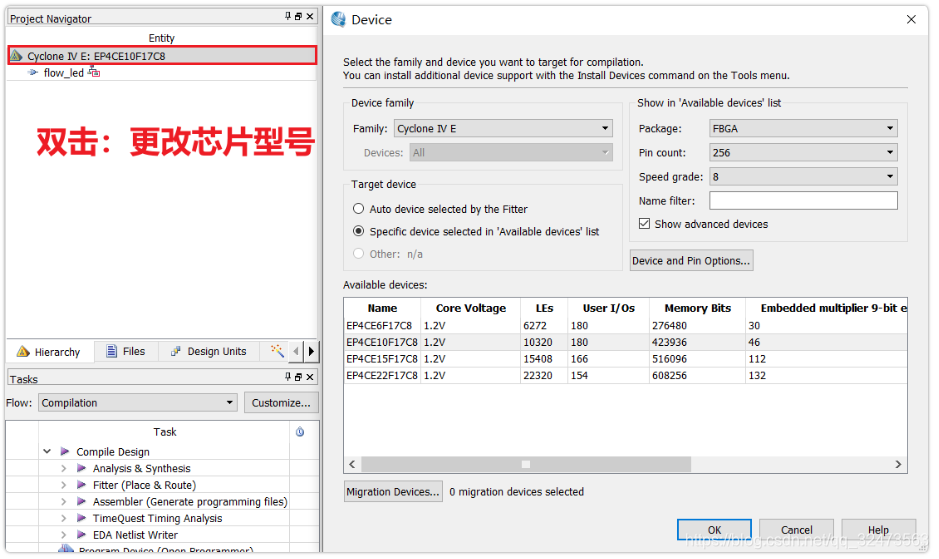Select the EP4CE15F17C8 device row
The width and height of the screenshot is (939, 559).
(625, 359)
